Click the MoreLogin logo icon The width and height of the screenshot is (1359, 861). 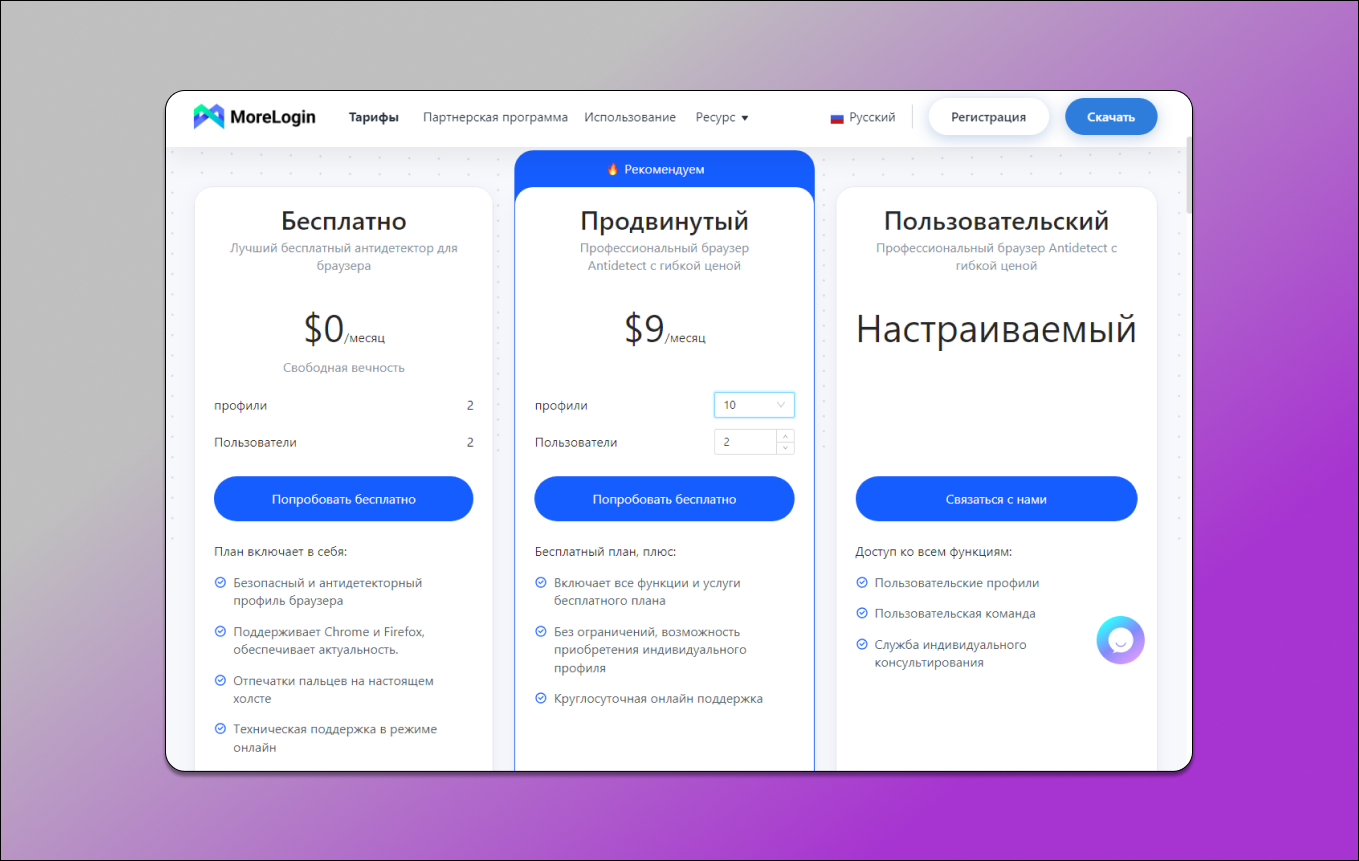[x=210, y=116]
